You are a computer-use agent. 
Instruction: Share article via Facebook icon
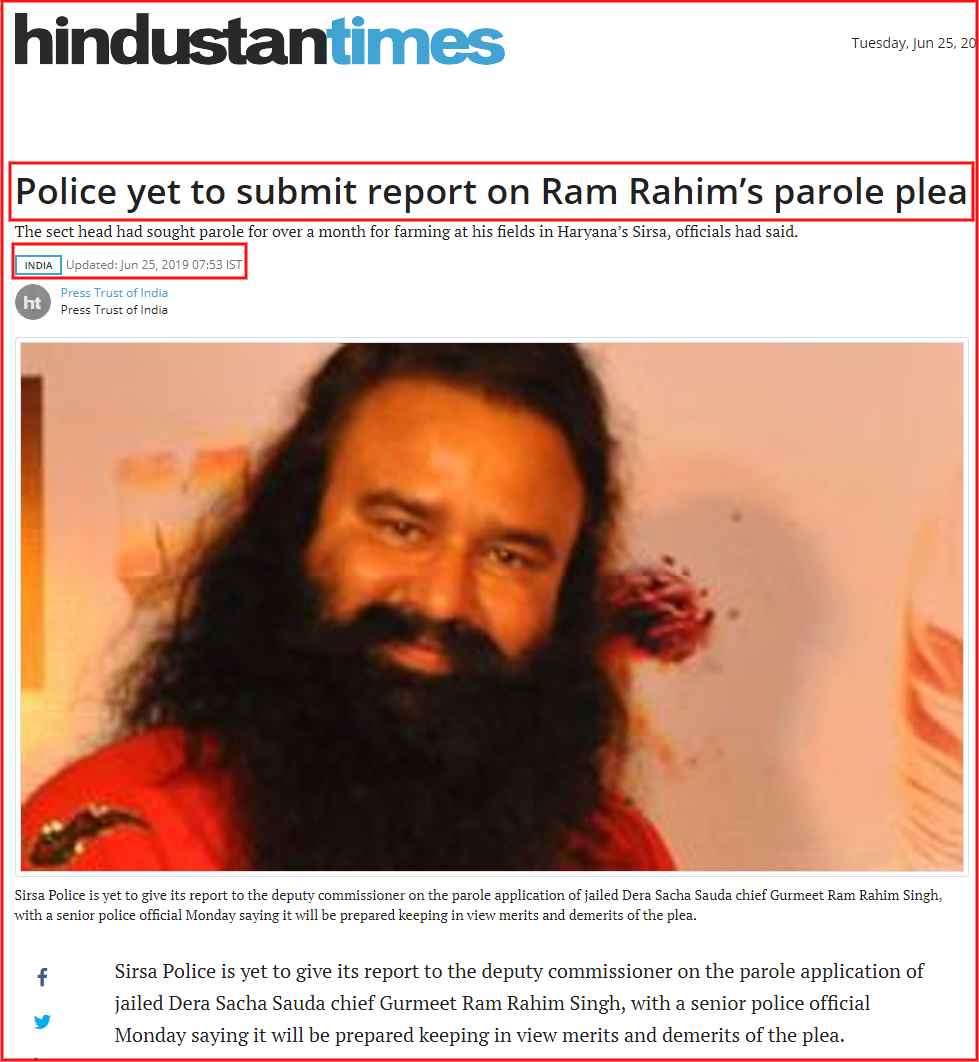42,977
